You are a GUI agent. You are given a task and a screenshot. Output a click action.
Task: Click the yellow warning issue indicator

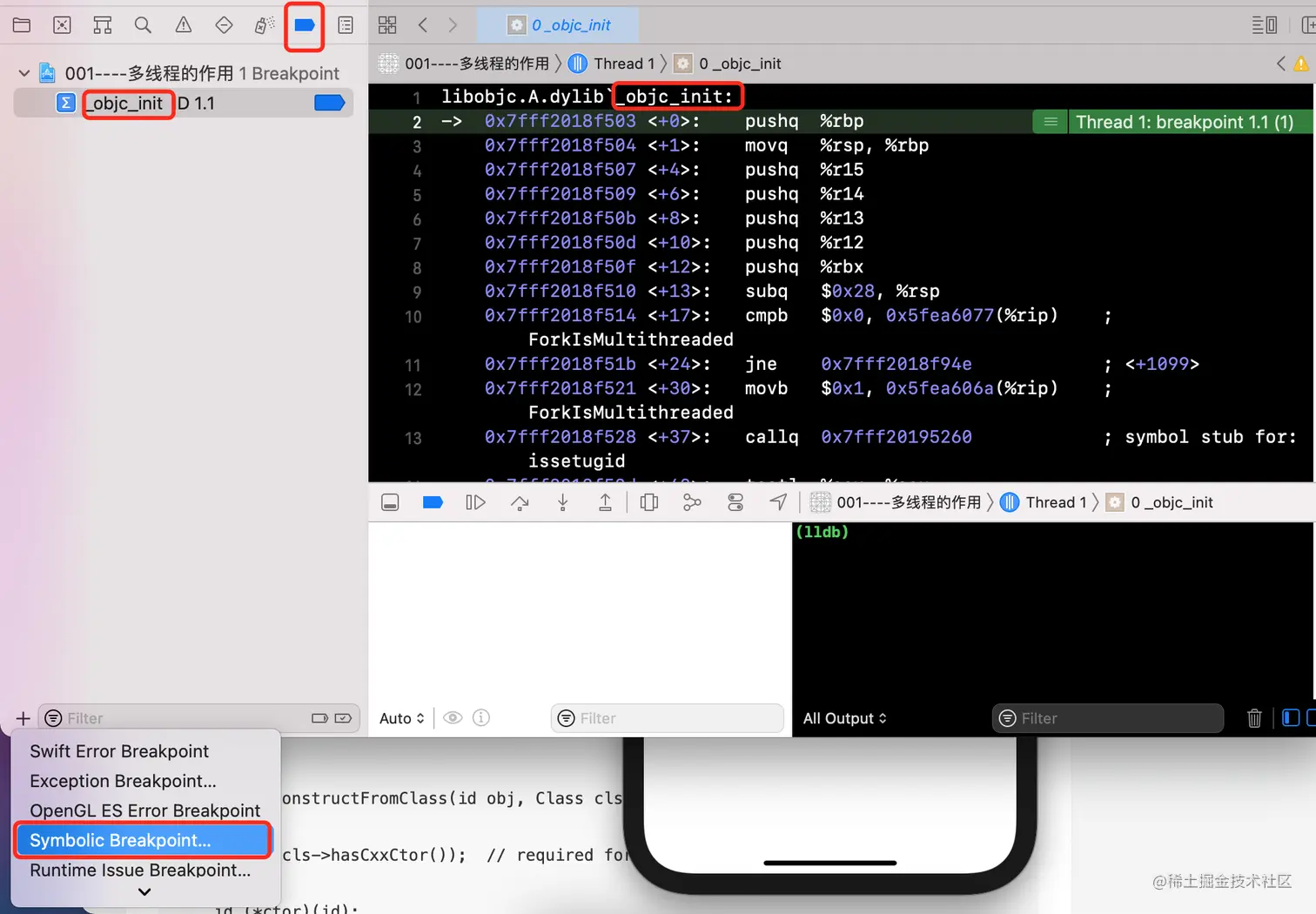[1300, 64]
